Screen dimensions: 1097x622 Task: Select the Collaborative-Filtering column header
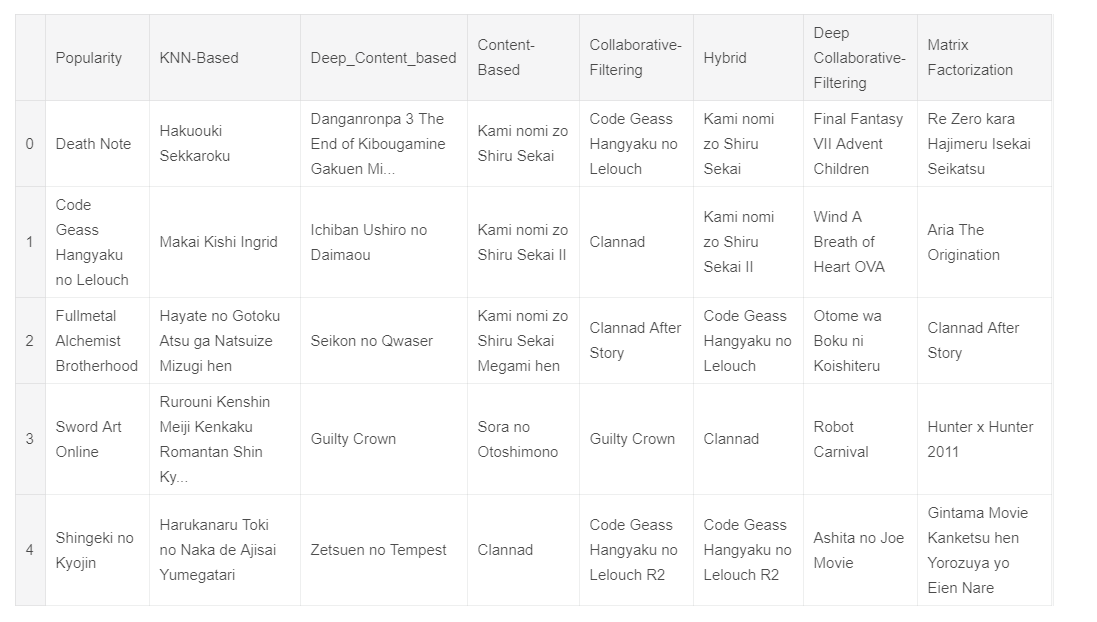(x=635, y=58)
